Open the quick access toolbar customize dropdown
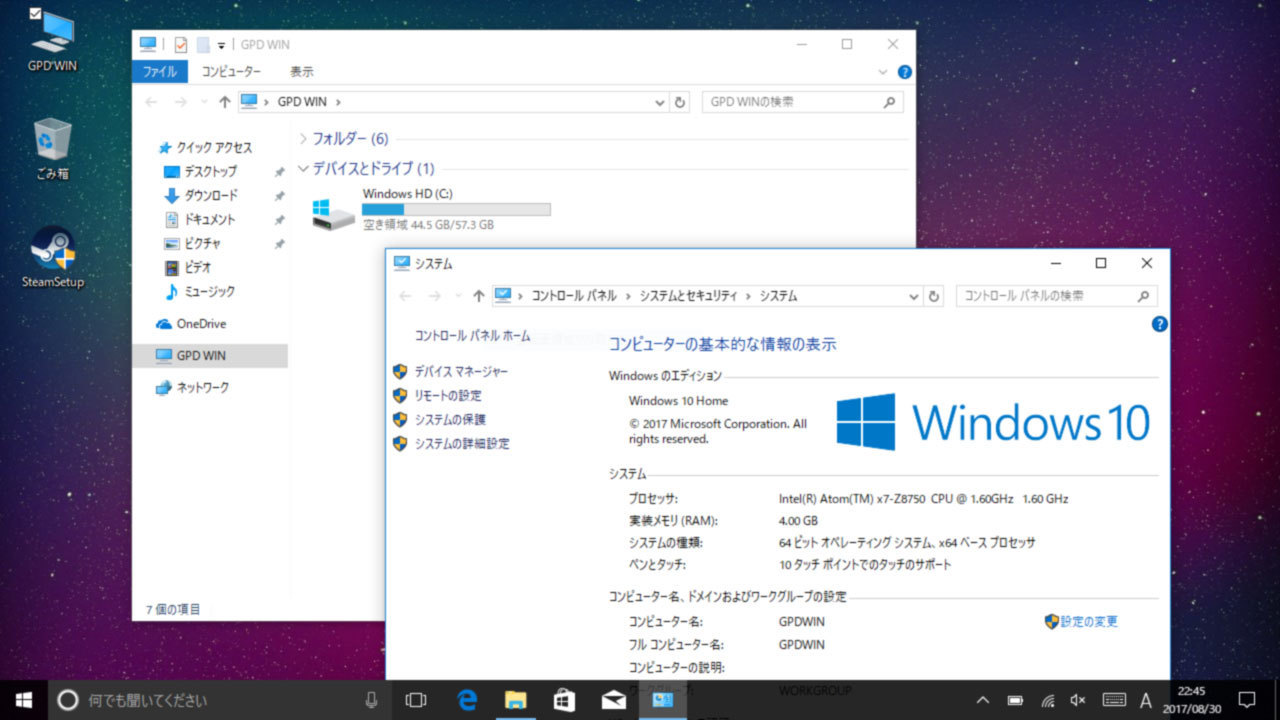 click(221, 45)
